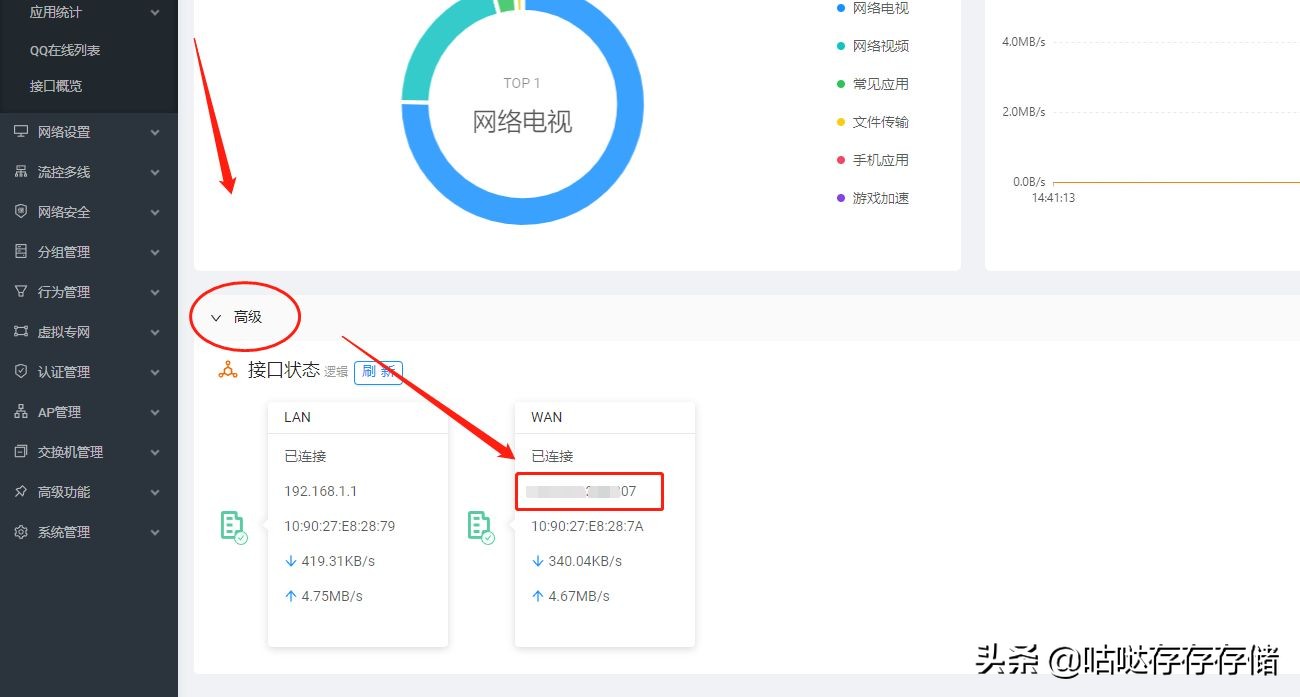Click the masked WAN IP address field
Screen dimensions: 1300x697
pyautogui.click(x=589, y=491)
